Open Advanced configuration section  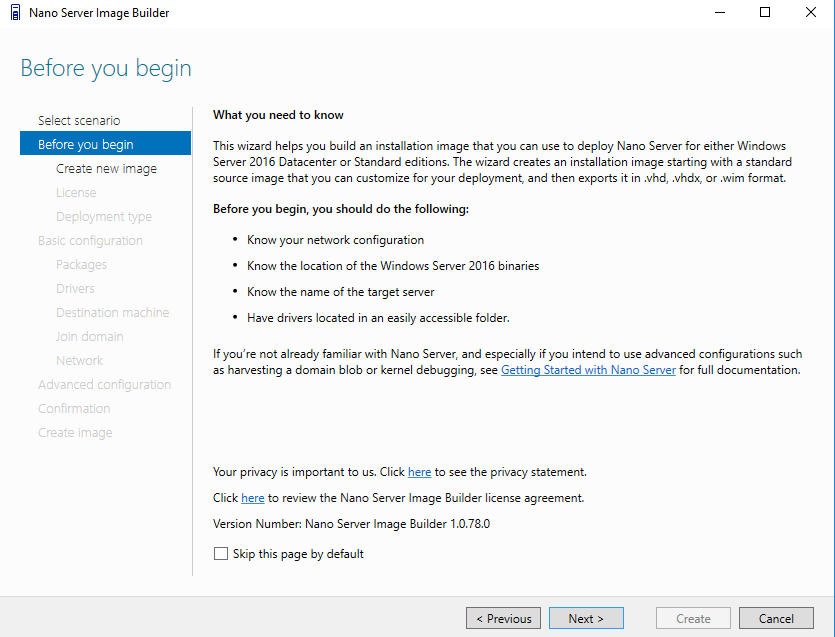click(x=104, y=385)
